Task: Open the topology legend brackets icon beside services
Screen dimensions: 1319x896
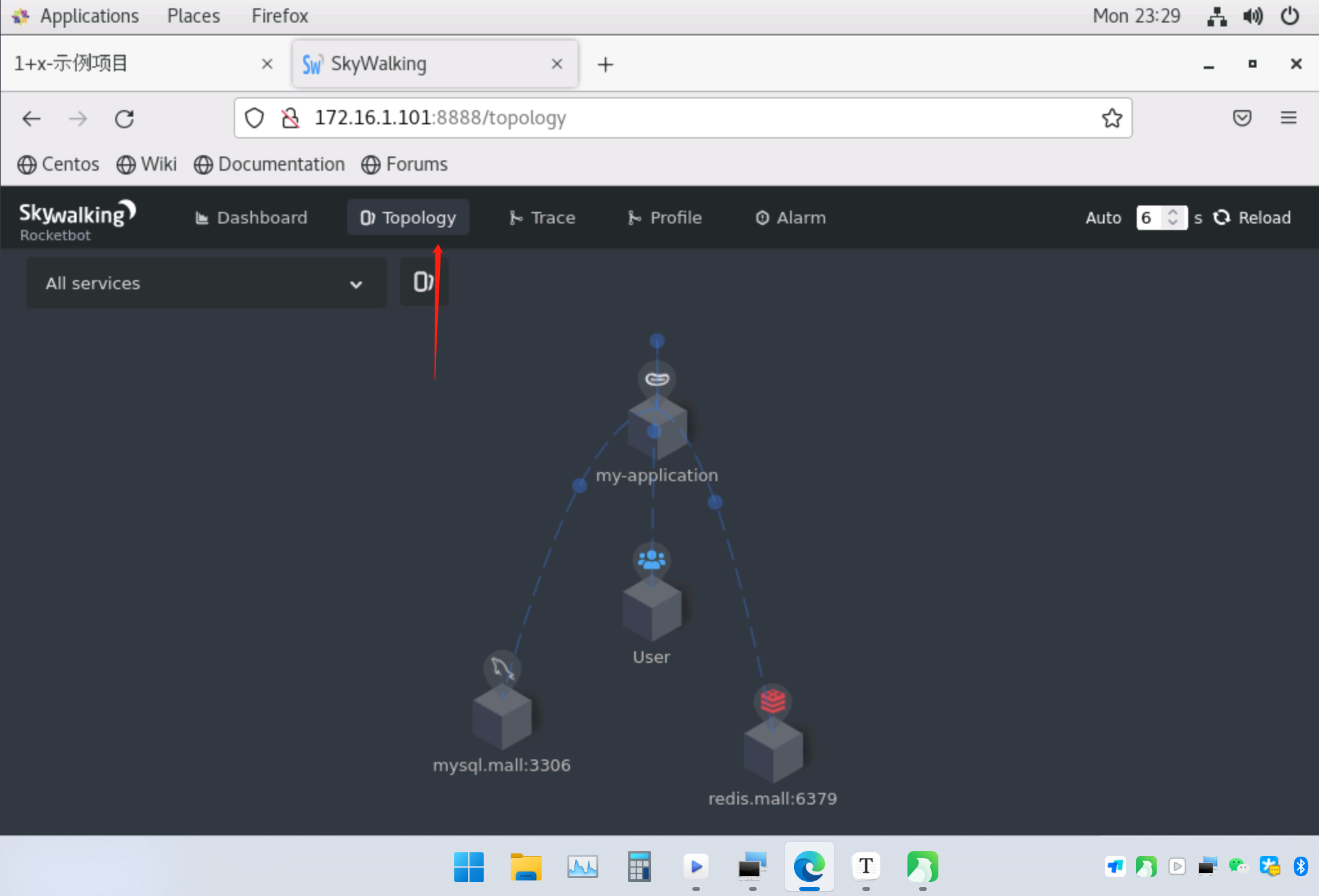Action: [x=422, y=281]
